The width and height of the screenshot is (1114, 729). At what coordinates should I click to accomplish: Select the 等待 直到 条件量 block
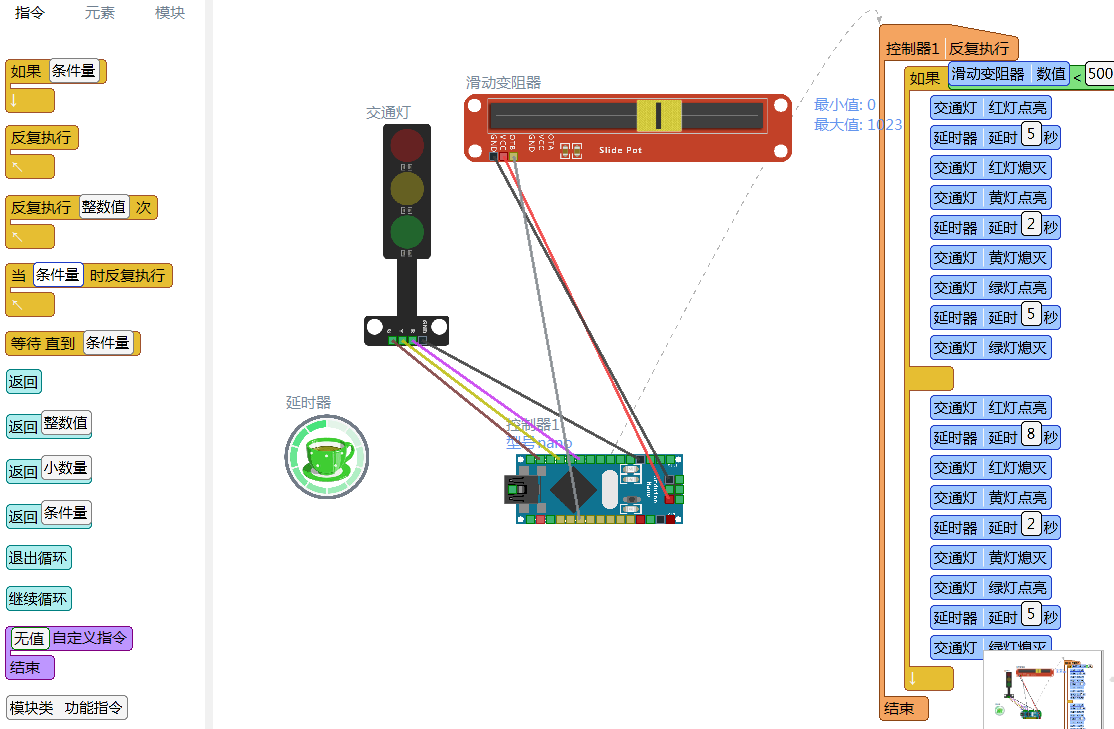click(x=72, y=343)
